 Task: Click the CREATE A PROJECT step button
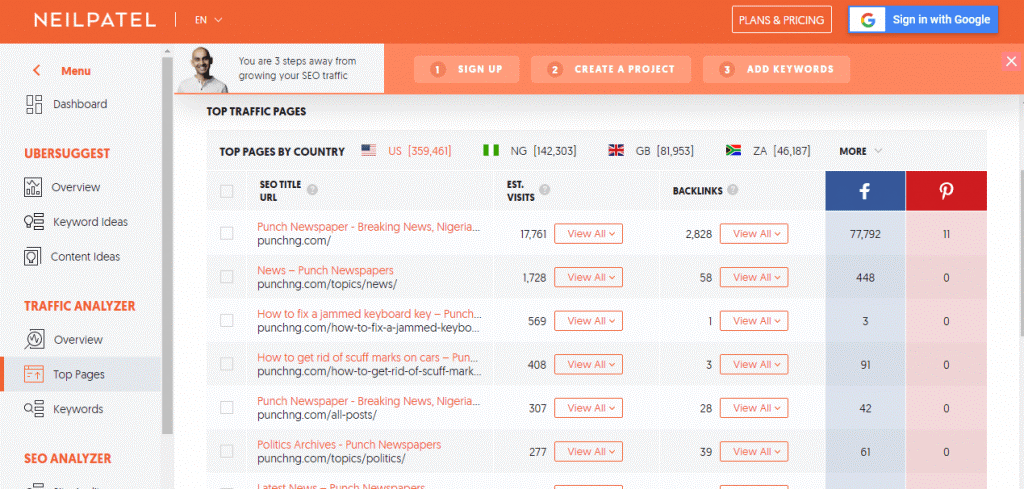tap(611, 69)
